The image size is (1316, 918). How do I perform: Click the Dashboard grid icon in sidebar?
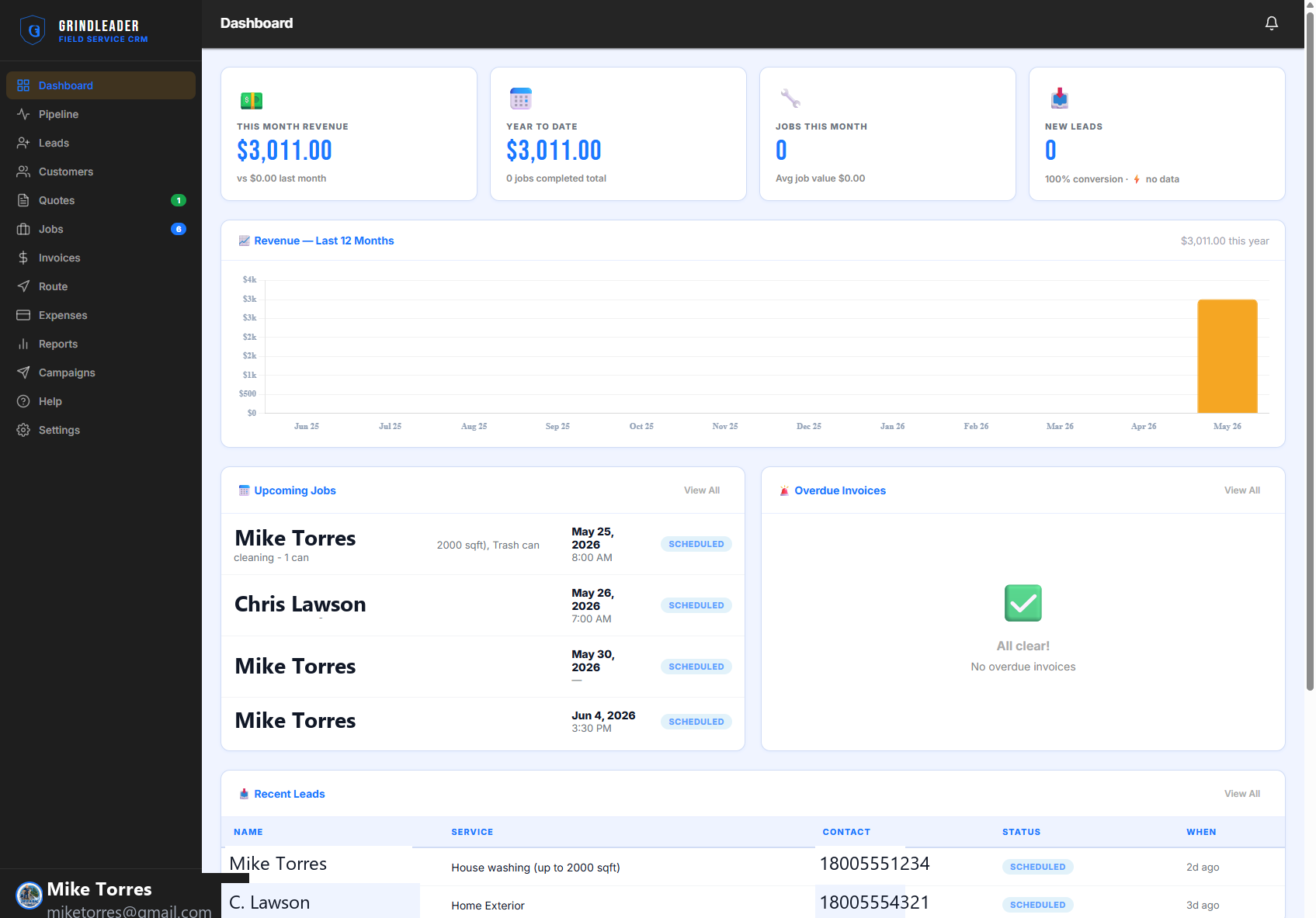click(23, 85)
